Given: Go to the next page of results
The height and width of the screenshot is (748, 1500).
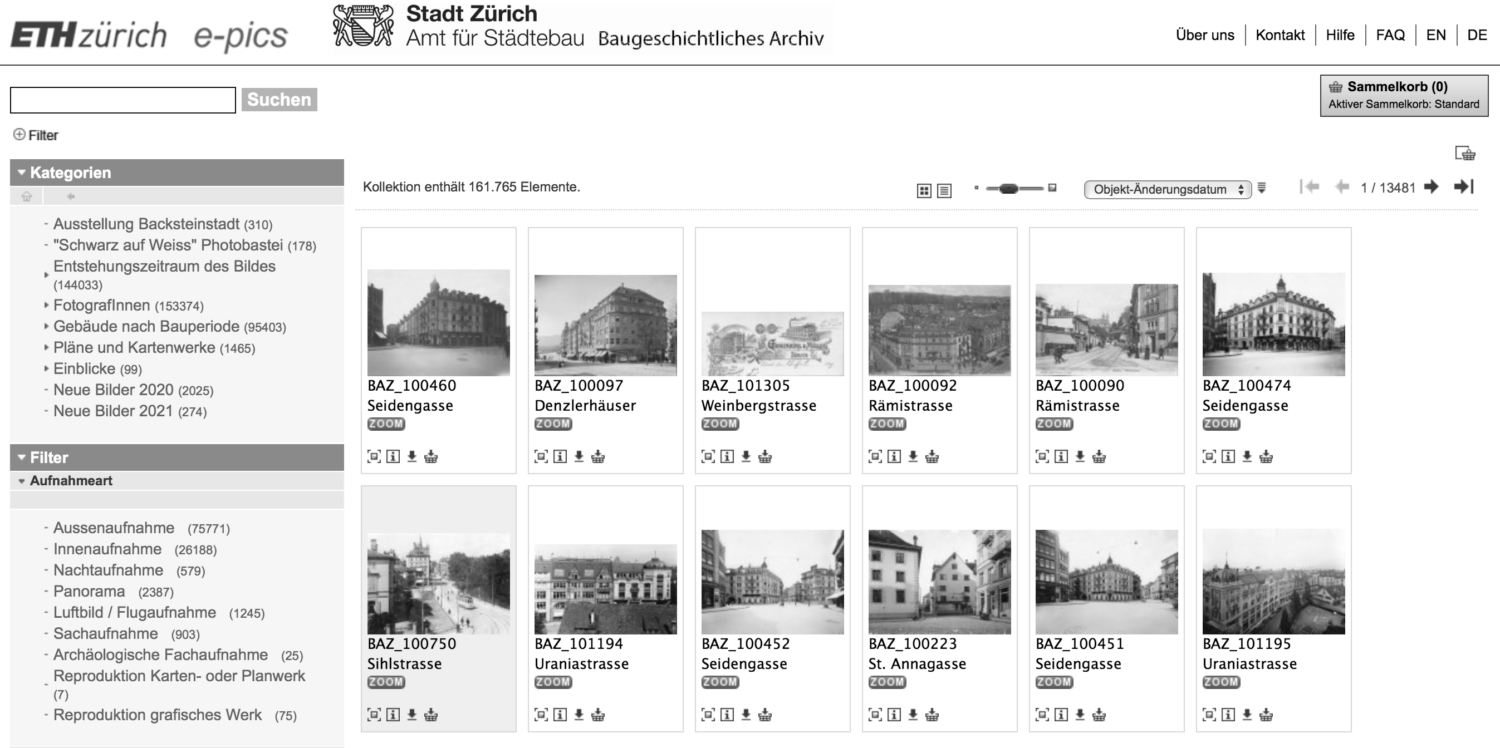Looking at the screenshot, I should tap(1432, 186).
